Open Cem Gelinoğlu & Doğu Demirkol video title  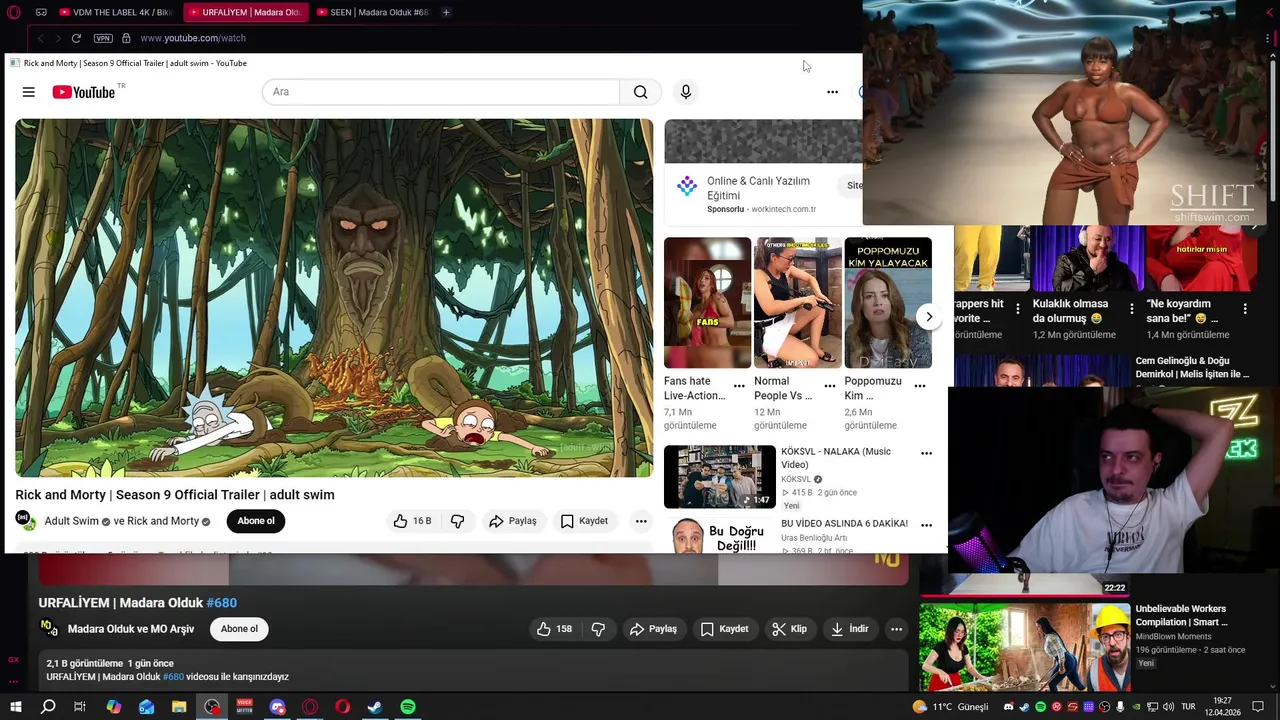[1192, 368]
